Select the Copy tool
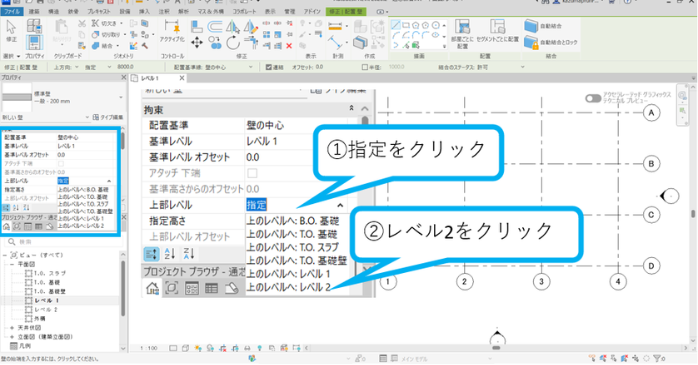The height and width of the screenshot is (365, 698). click(215, 43)
